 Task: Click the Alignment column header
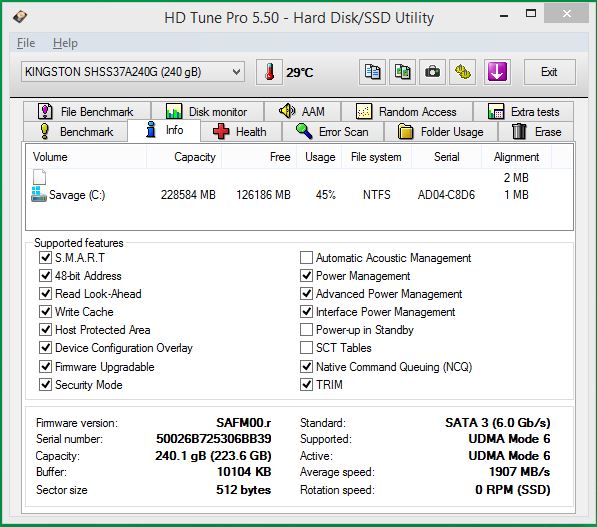(x=516, y=157)
